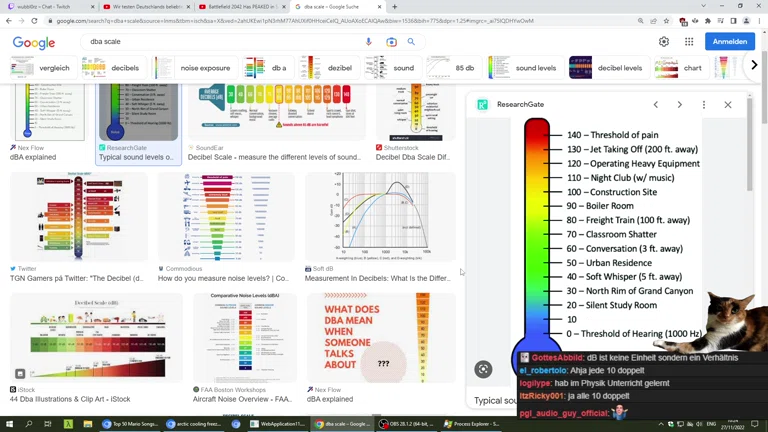Select the 'noise exposure' filter chip

[x=194, y=68]
